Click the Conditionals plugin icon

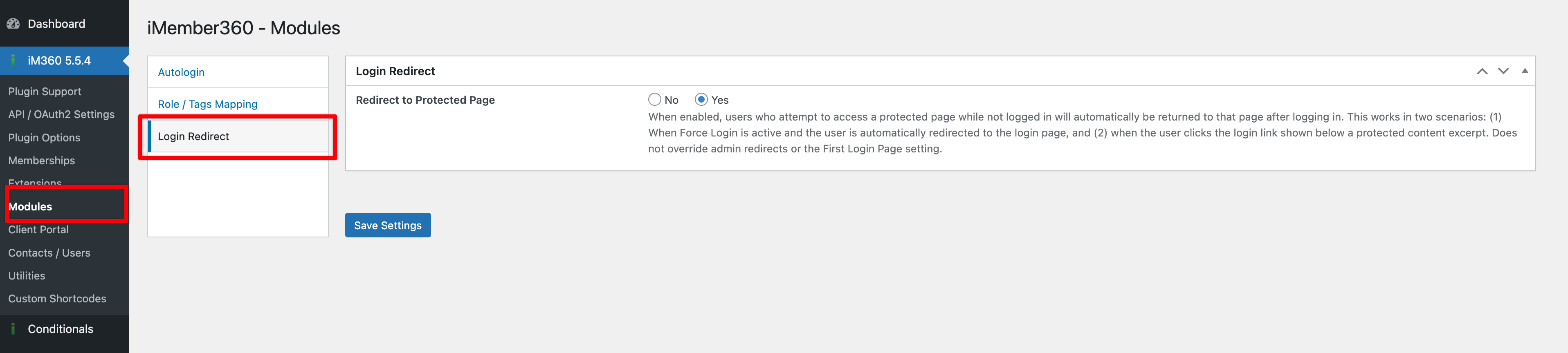pyautogui.click(x=13, y=329)
